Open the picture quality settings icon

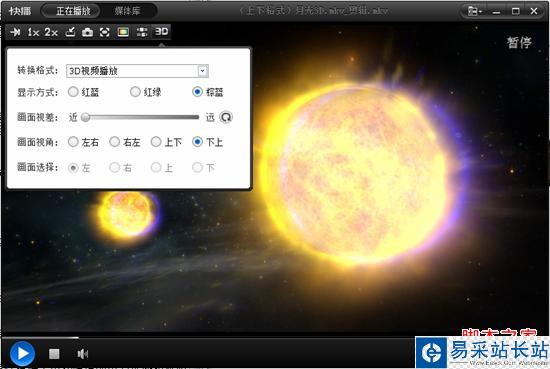(x=123, y=32)
